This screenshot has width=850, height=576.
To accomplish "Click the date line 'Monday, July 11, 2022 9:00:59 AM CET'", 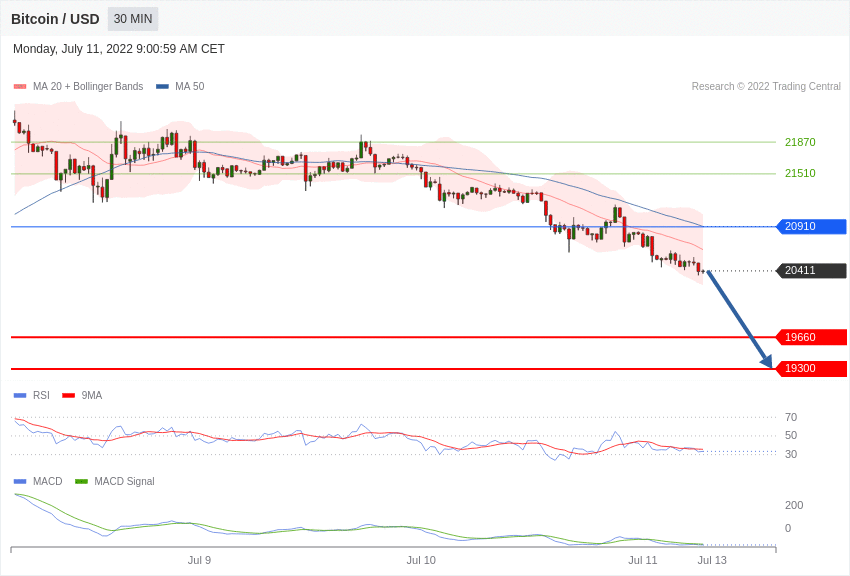I will click(x=119, y=49).
